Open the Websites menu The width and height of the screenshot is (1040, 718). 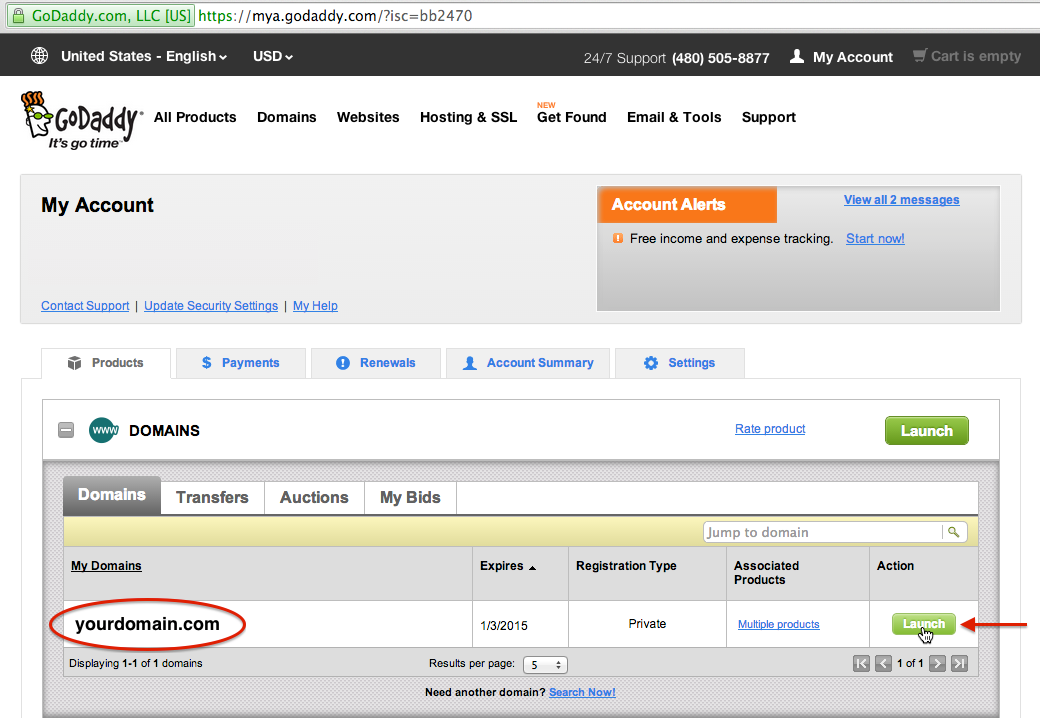coord(368,117)
